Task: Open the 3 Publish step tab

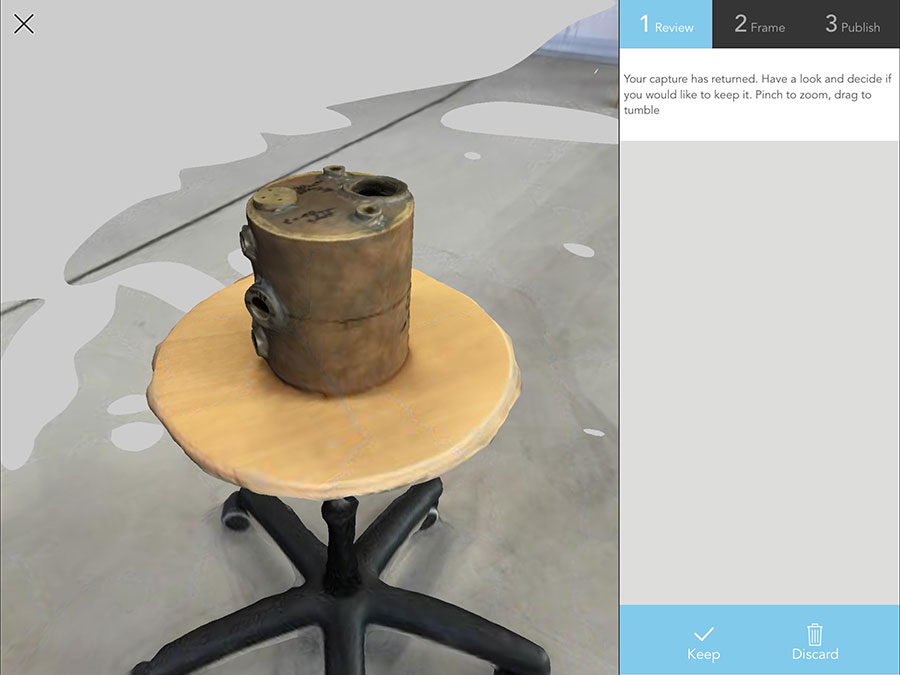Action: point(852,24)
